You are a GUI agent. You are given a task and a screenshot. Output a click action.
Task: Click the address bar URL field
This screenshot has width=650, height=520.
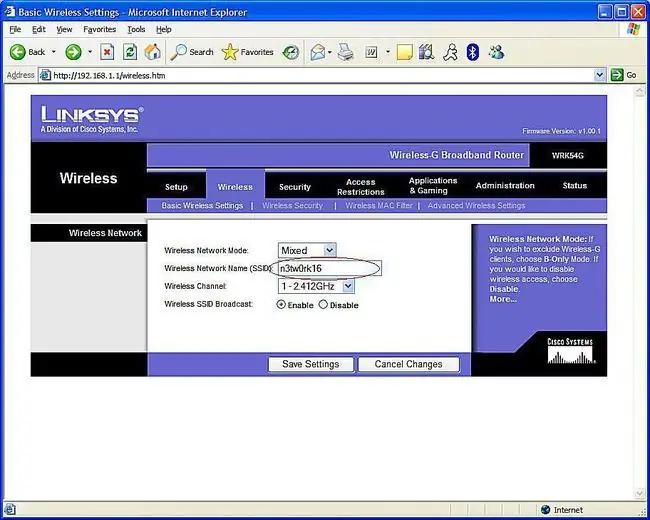click(317, 75)
